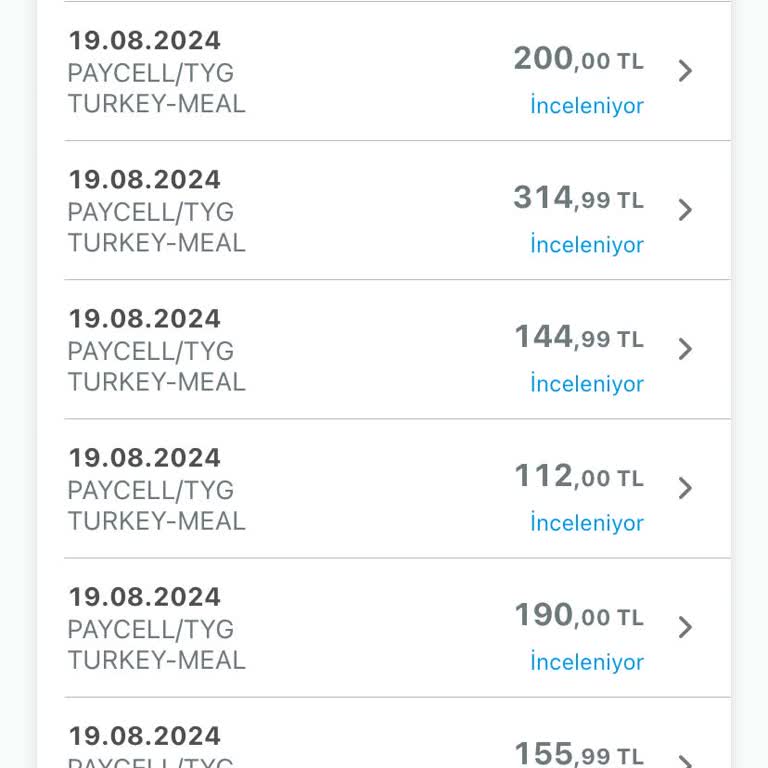Click the 314,99 TL amount
This screenshot has width=768, height=768.
tap(578, 199)
